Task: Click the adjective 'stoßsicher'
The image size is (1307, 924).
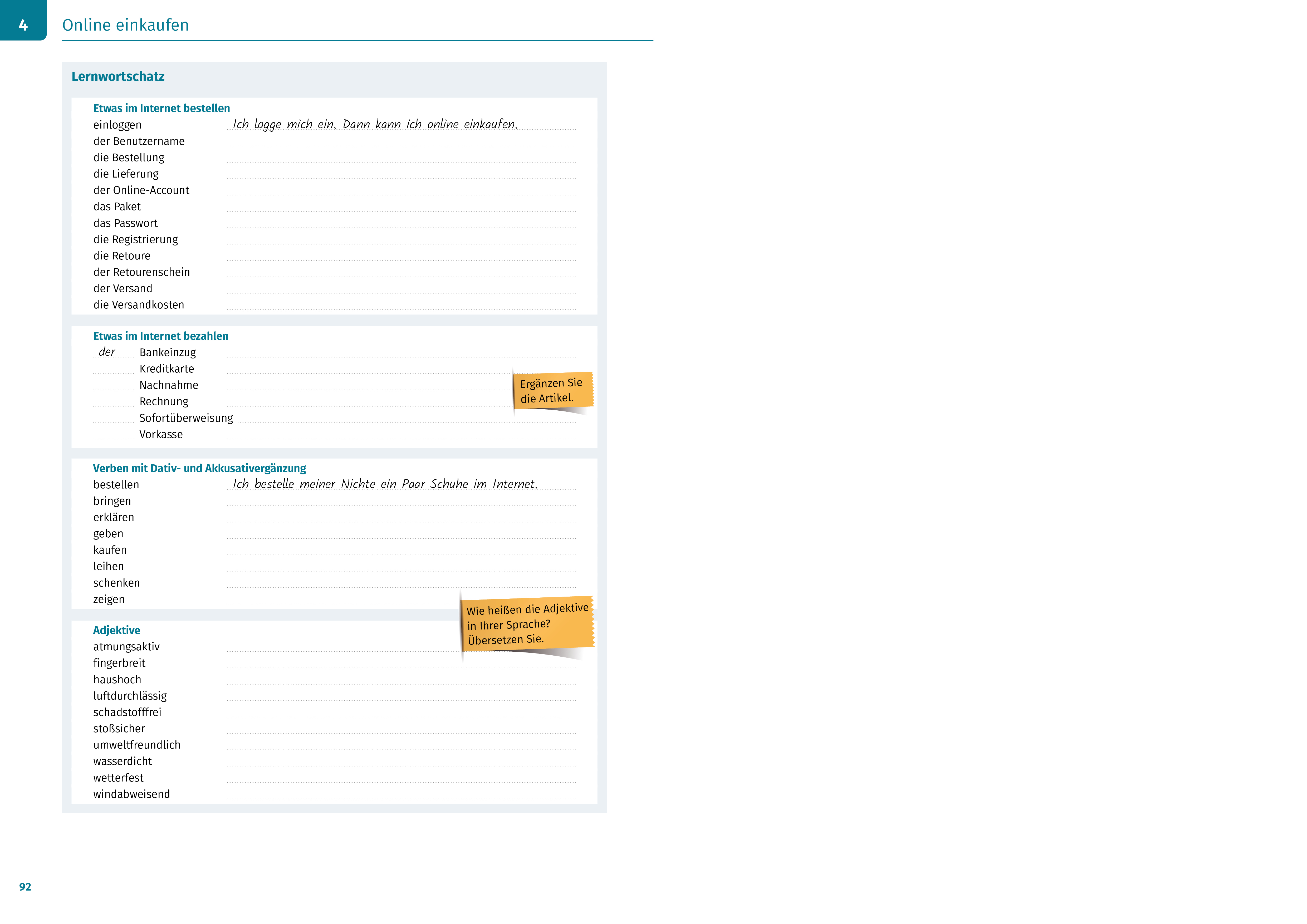Action: [x=119, y=729]
